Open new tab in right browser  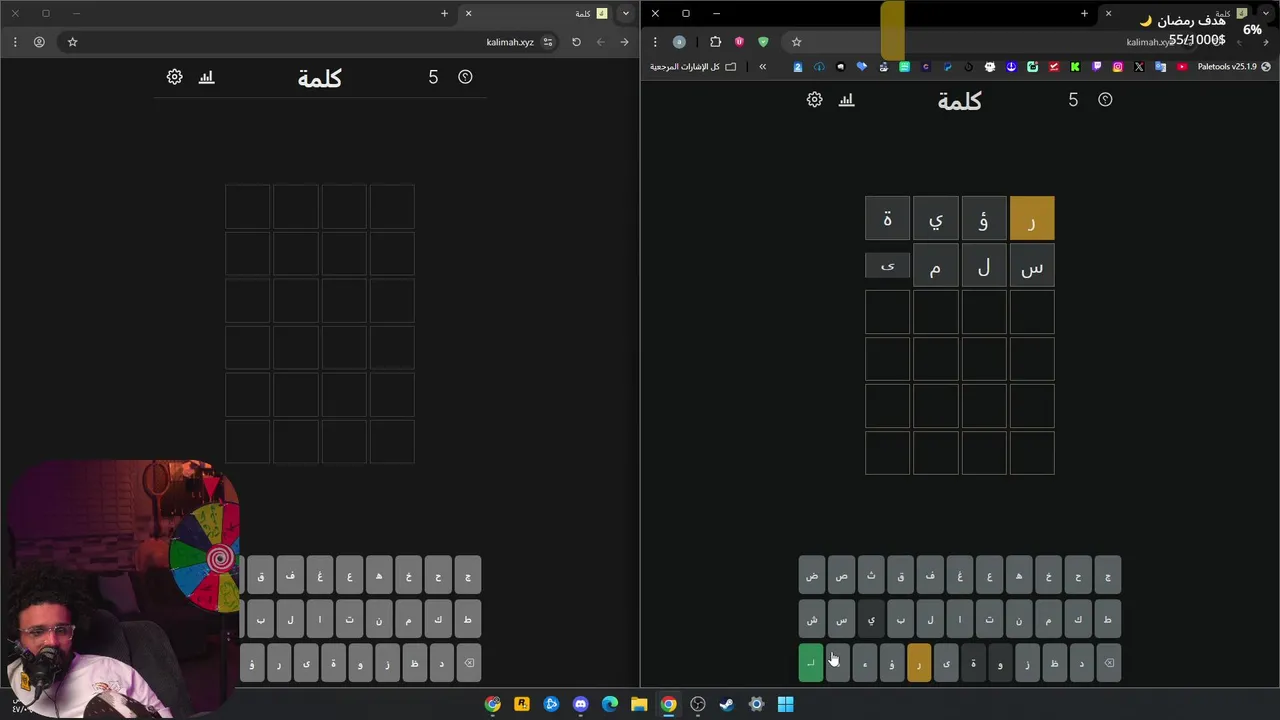pos(1084,13)
